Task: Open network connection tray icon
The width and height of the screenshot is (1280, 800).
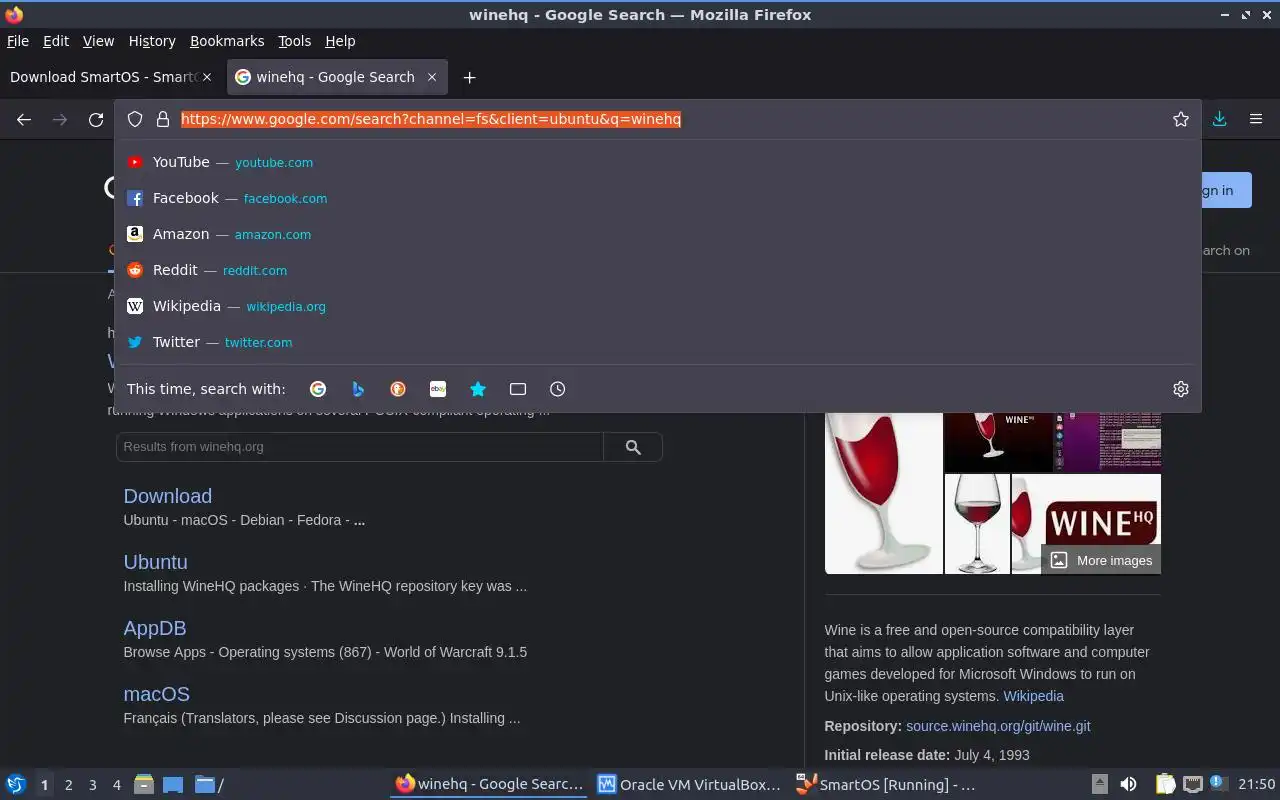Action: pyautogui.click(x=1192, y=784)
